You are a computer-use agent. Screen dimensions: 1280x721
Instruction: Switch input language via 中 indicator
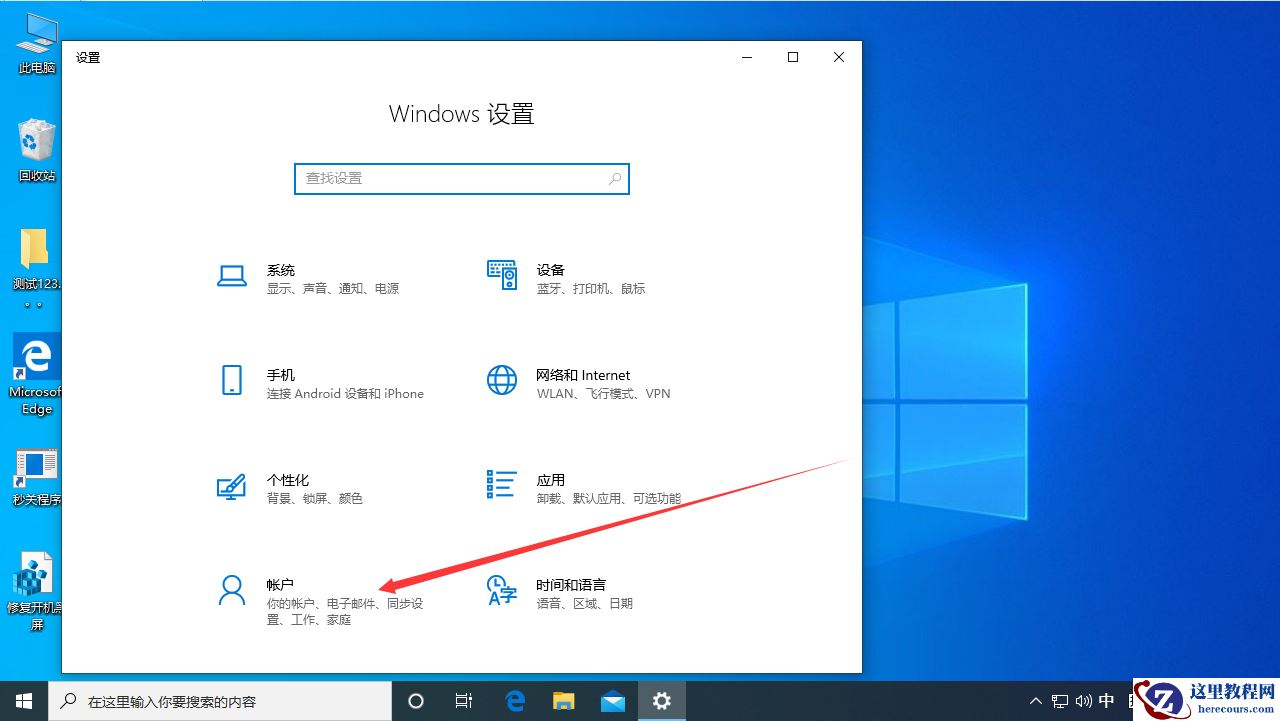point(1106,701)
